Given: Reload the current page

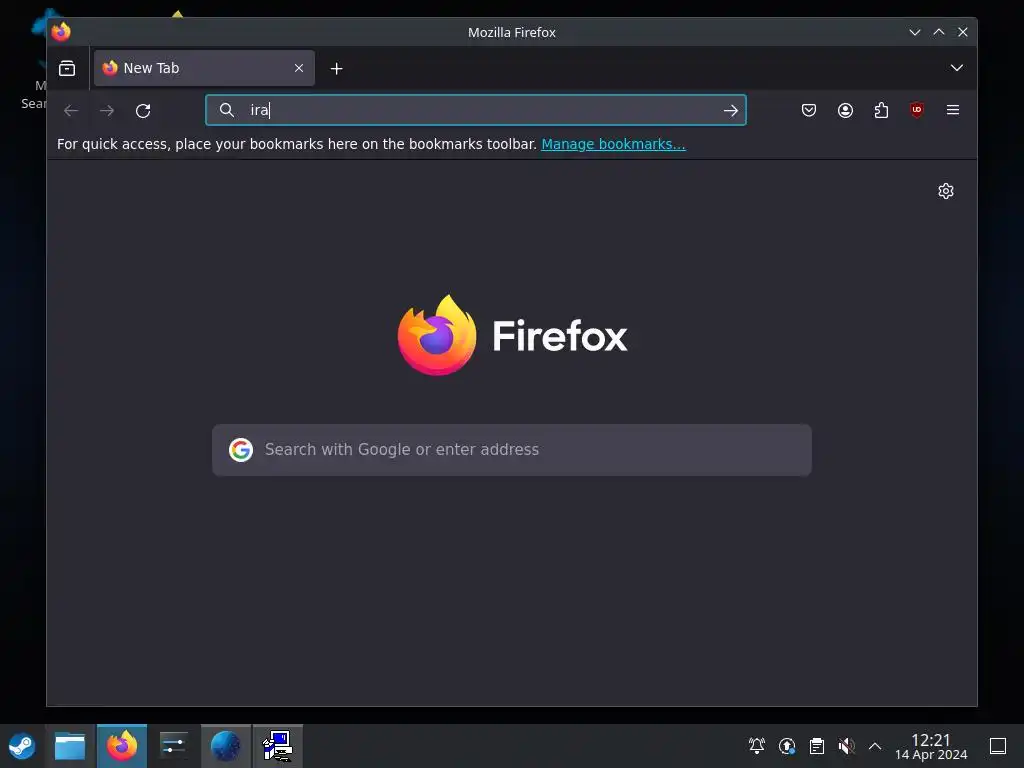Looking at the screenshot, I should [x=143, y=110].
